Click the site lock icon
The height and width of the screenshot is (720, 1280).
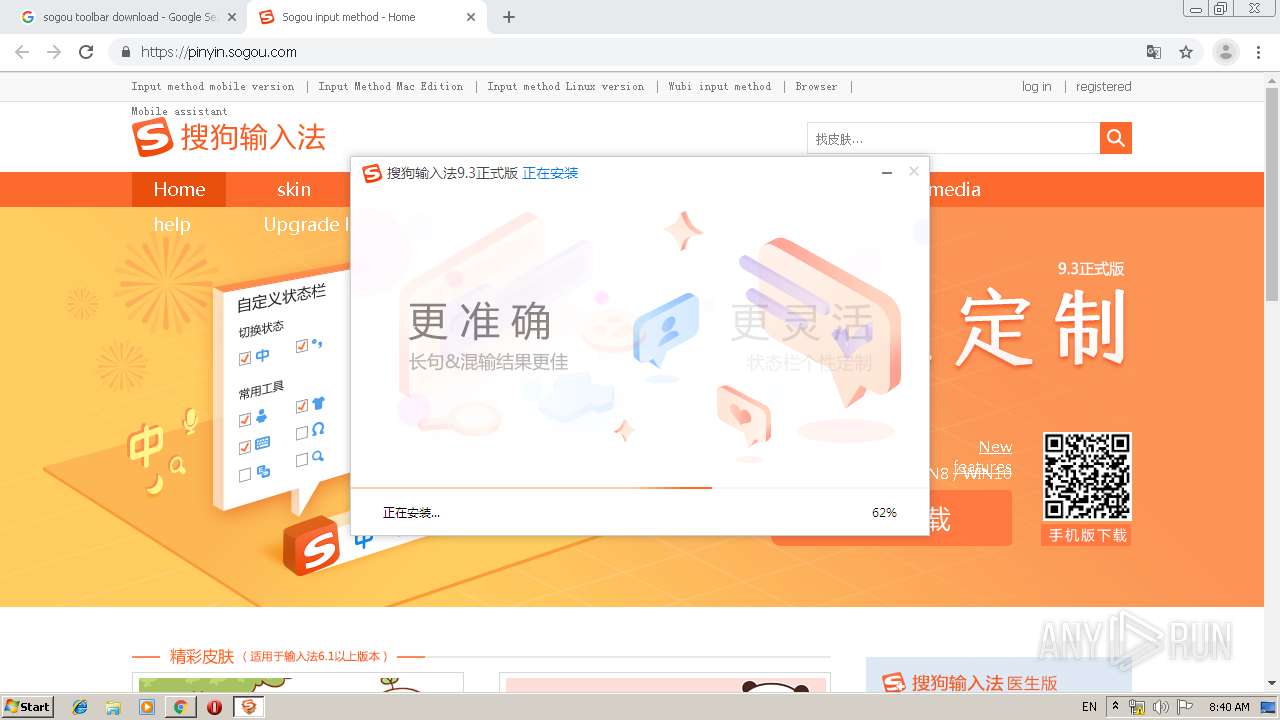[125, 52]
